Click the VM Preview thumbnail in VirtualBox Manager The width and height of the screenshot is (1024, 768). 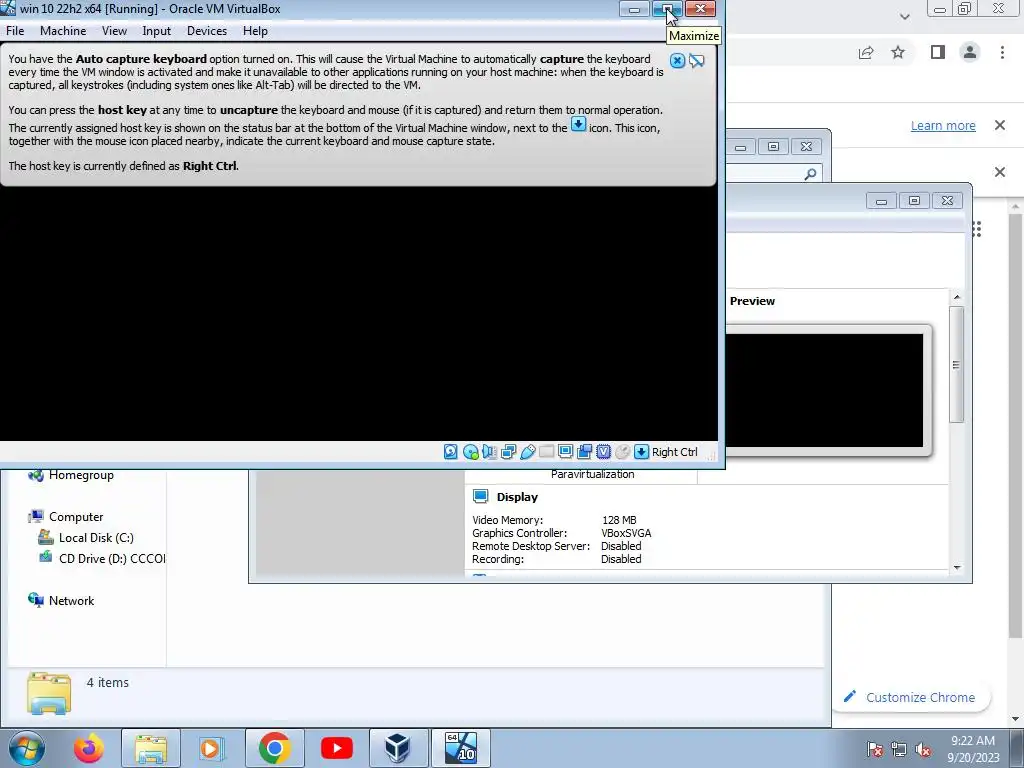point(824,391)
